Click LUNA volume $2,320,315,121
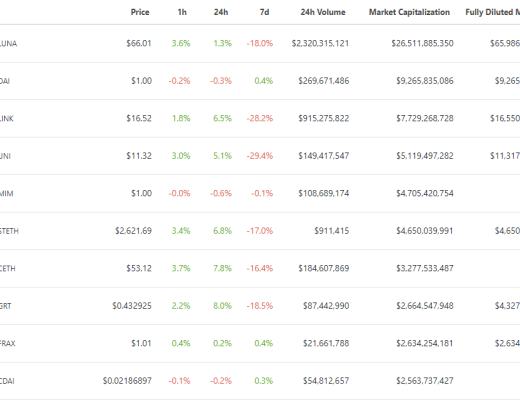 click(320, 43)
